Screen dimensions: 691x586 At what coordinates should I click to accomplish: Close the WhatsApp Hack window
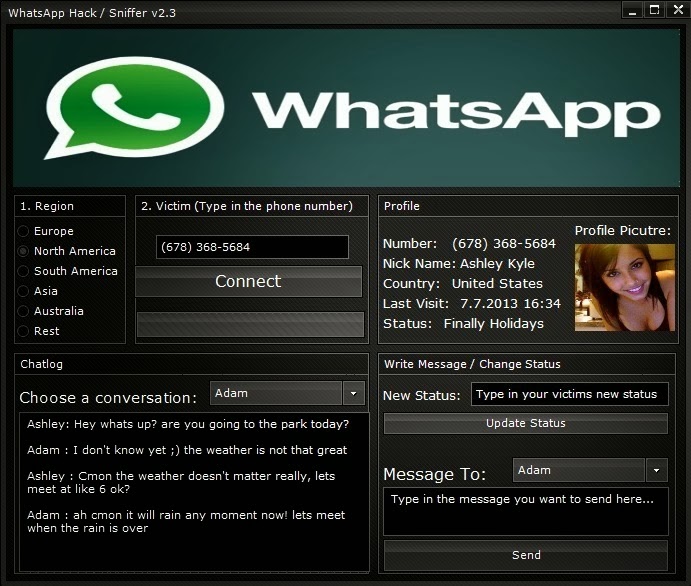click(678, 10)
